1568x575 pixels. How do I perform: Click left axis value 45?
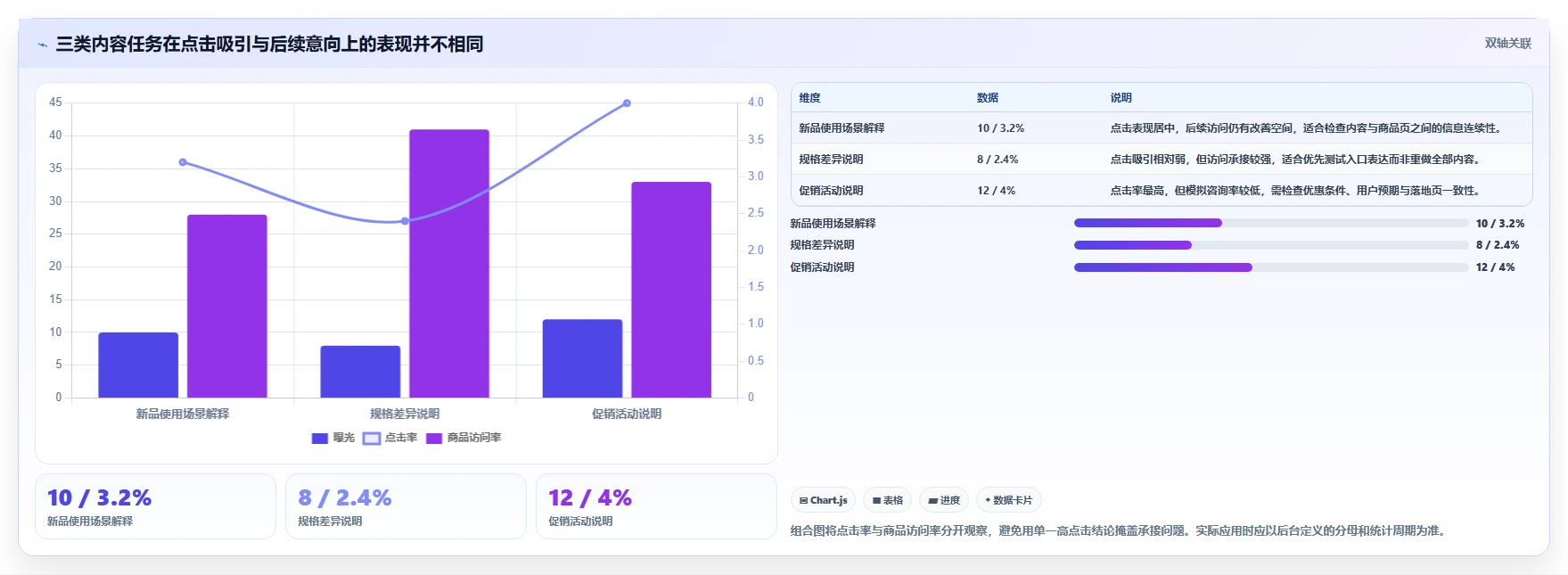pyautogui.click(x=55, y=103)
